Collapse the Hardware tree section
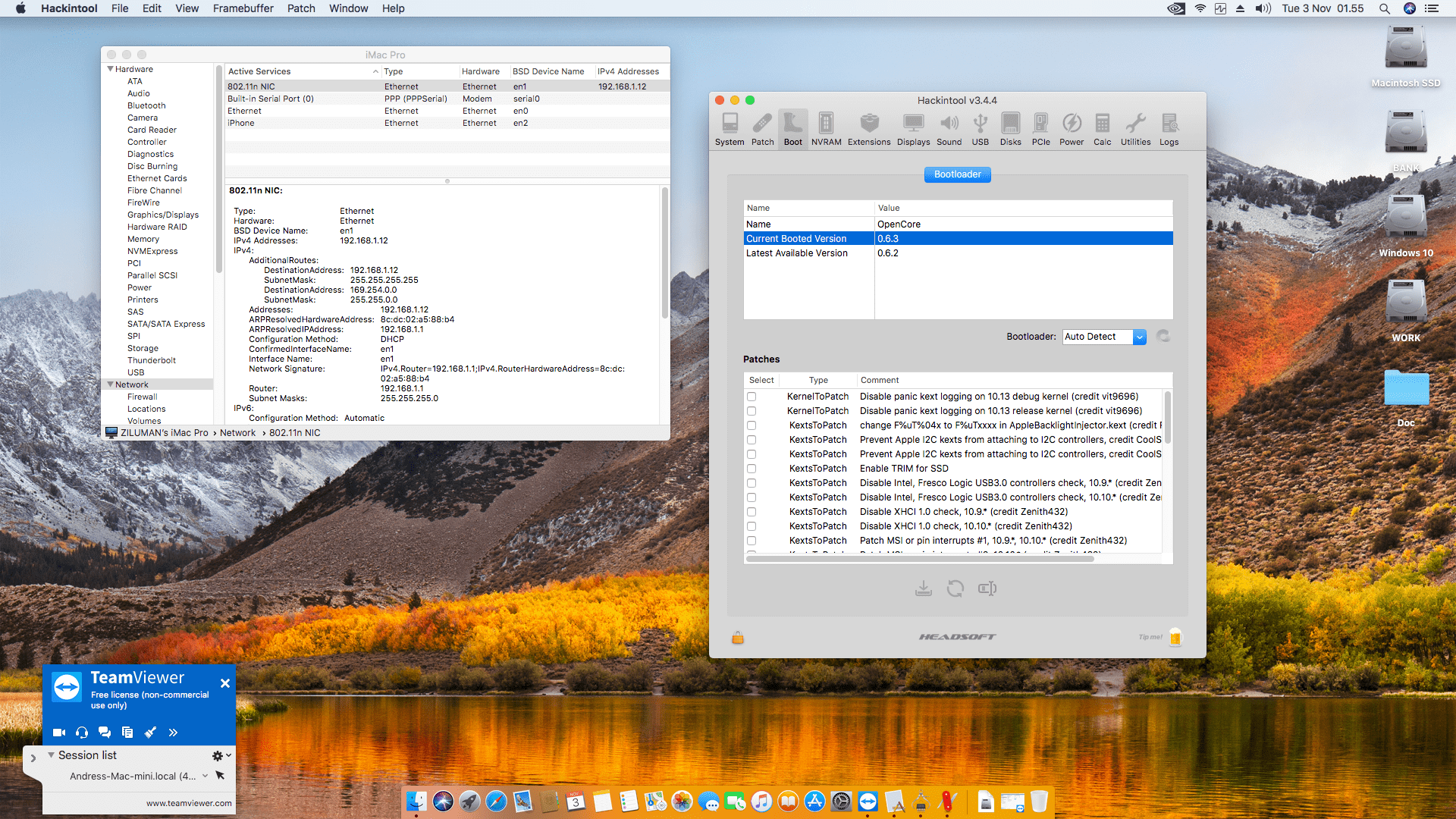Screen dimensions: 1456x819 pos(110,69)
